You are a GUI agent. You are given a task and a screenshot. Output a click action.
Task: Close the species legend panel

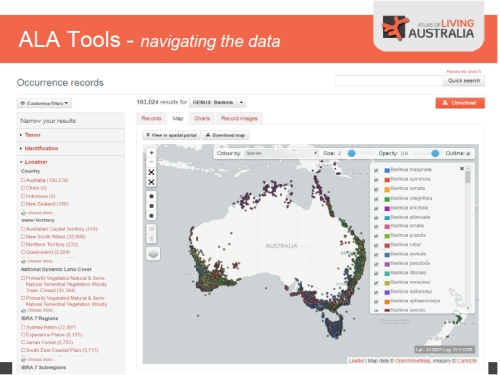462,169
